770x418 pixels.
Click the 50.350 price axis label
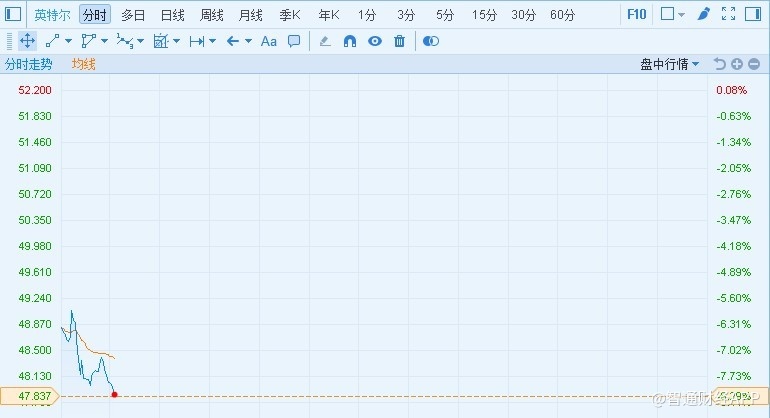pos(34,220)
